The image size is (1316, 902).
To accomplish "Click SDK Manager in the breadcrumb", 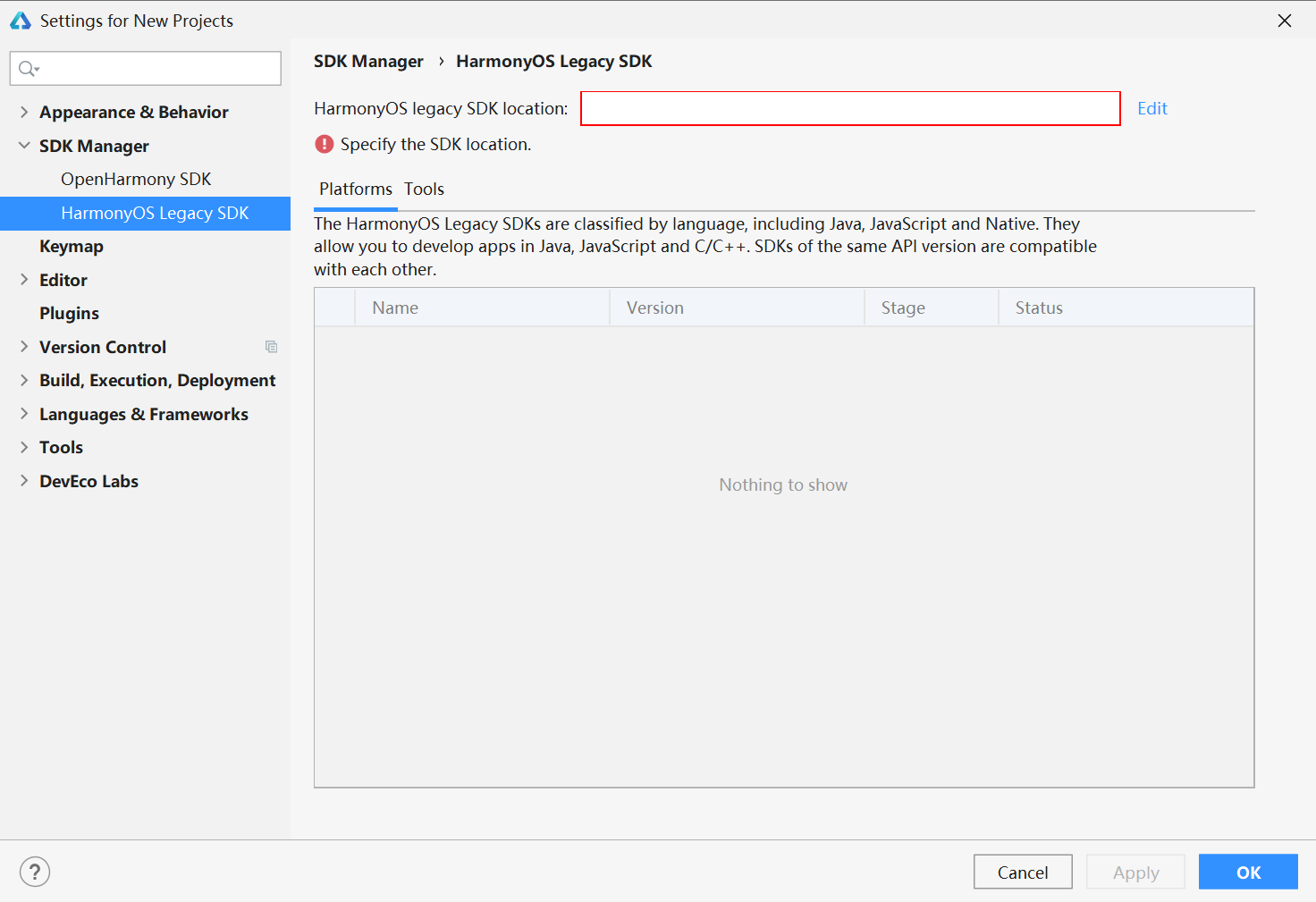I will (x=368, y=62).
